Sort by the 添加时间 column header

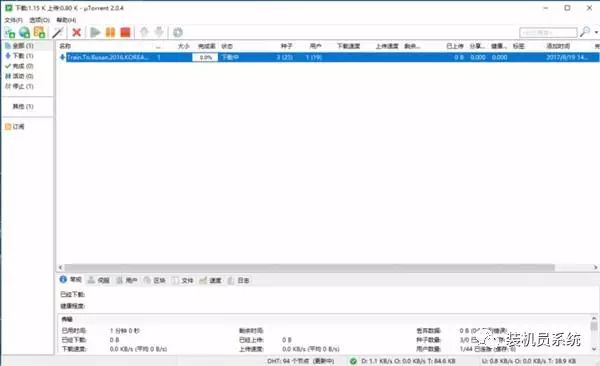pos(558,46)
